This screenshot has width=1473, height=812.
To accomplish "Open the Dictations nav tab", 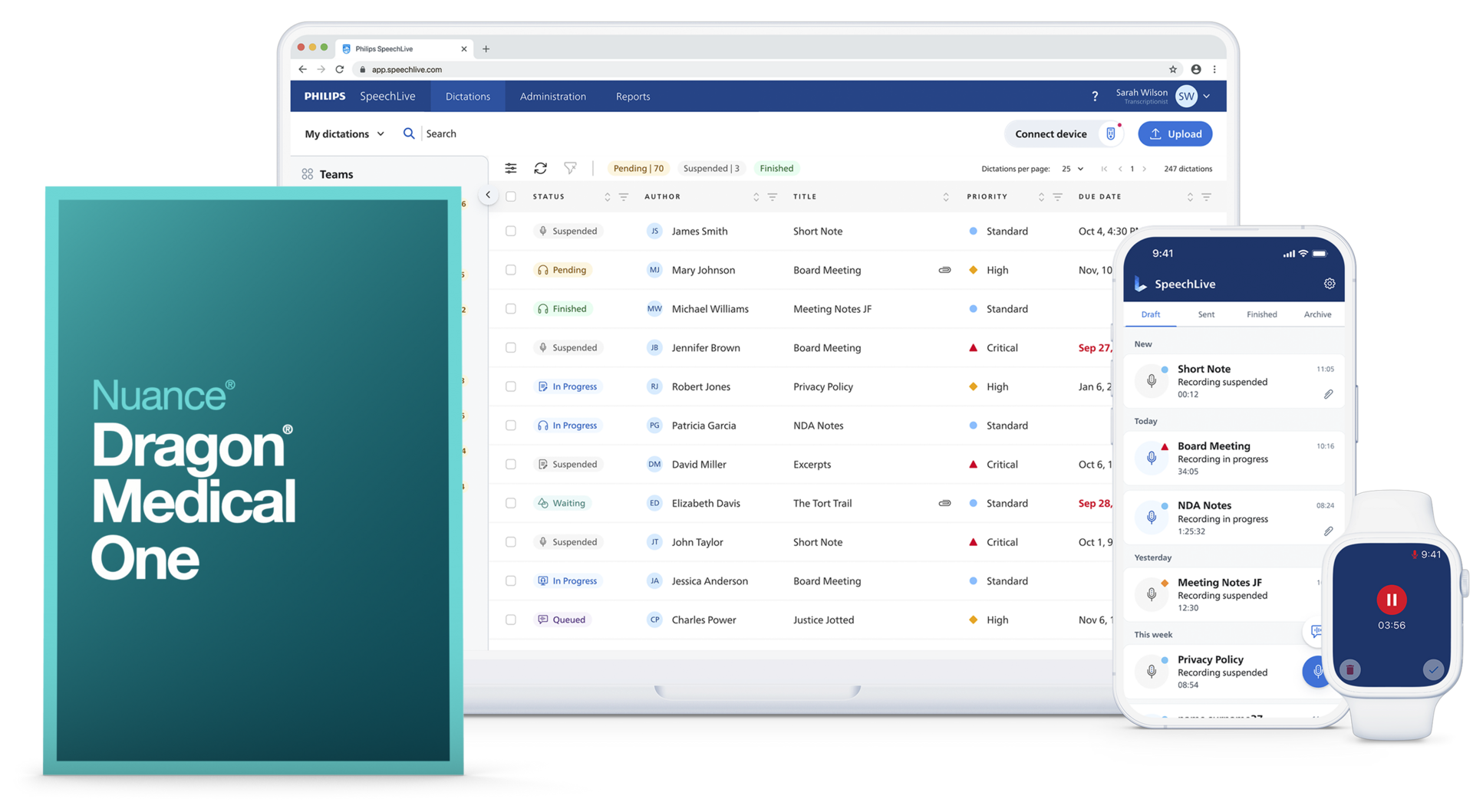I will [468, 97].
